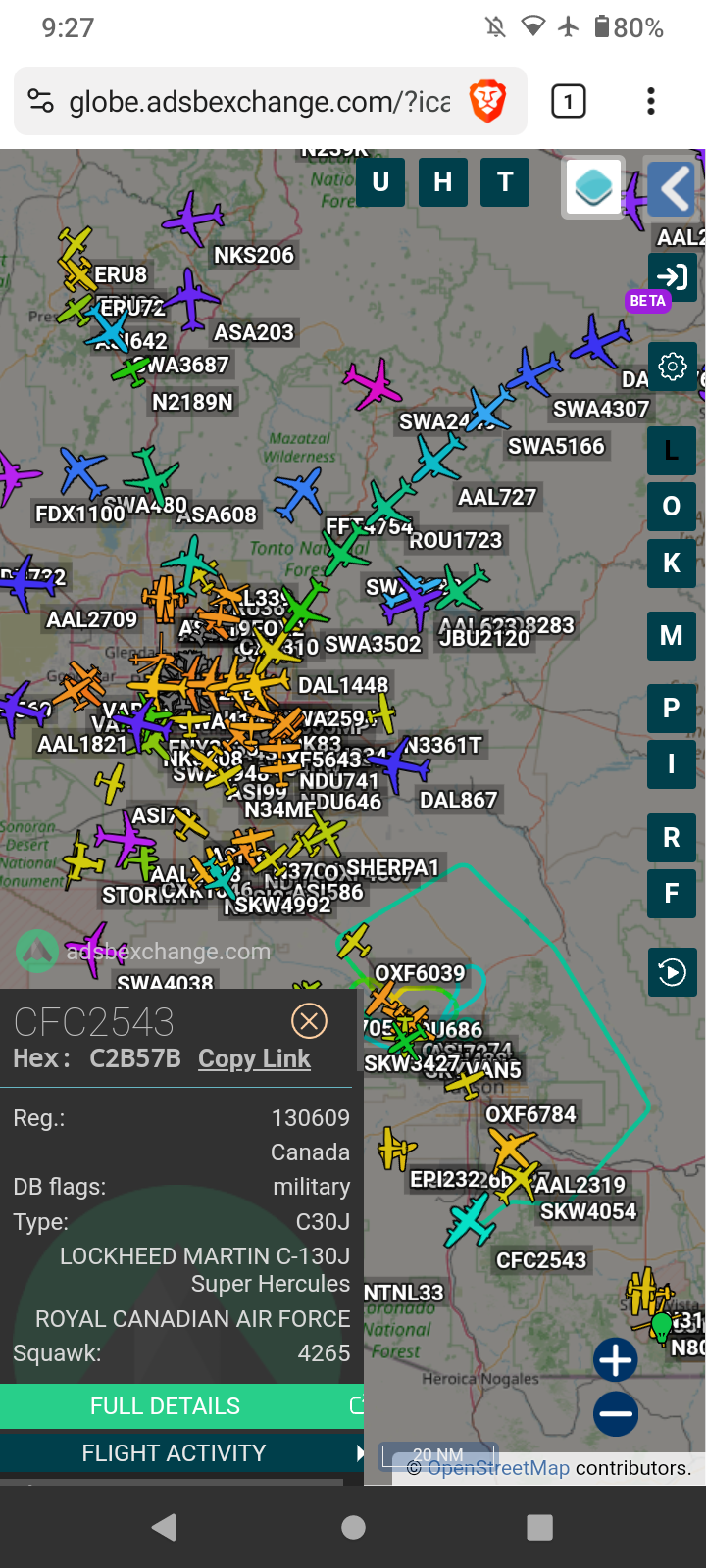706x1568 pixels.
Task: Tap the Android recents button
Action: (539, 1527)
